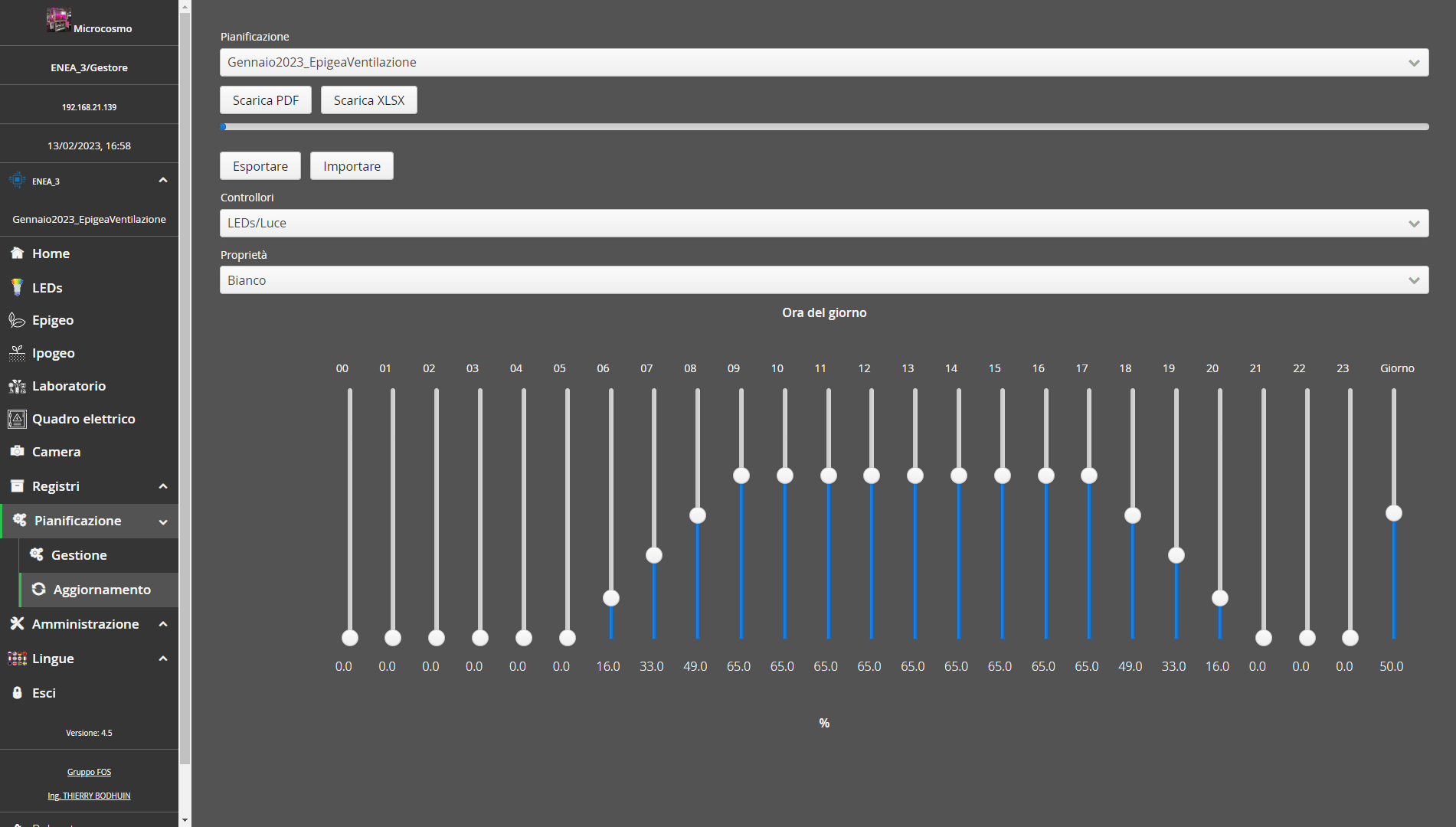
Task: Click the LEDs light bulb icon
Action: point(17,288)
